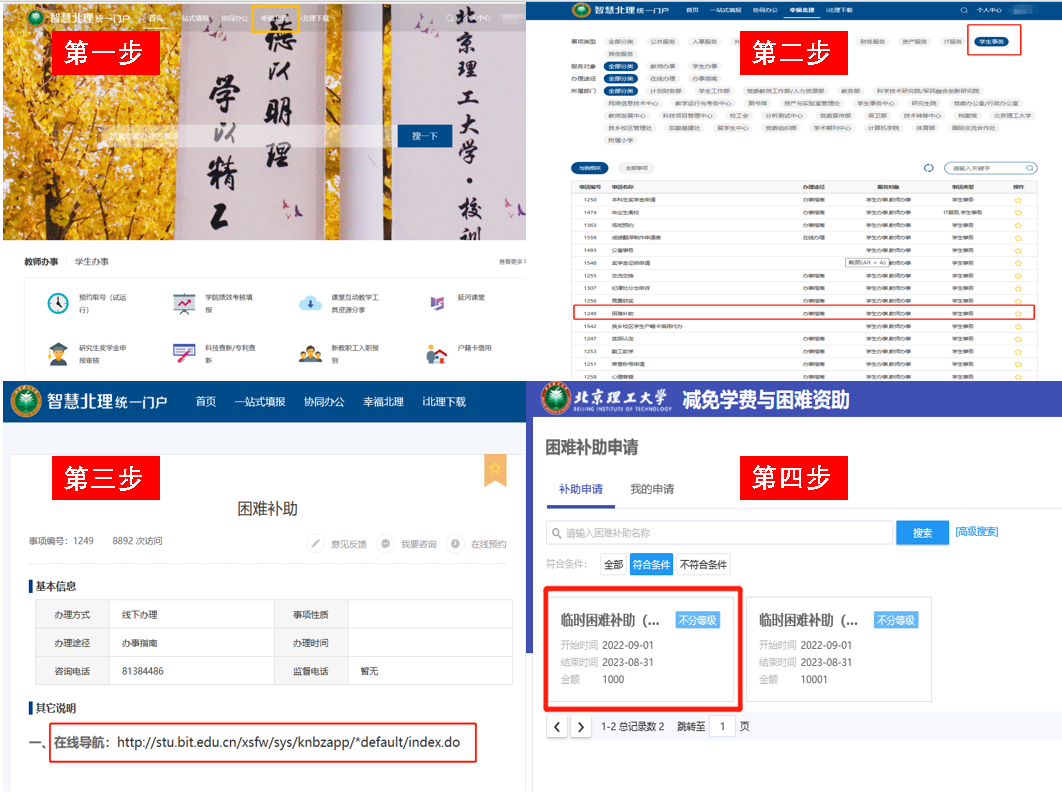
Task: Select 学生工作部 department filter
Action: (x=714, y=91)
